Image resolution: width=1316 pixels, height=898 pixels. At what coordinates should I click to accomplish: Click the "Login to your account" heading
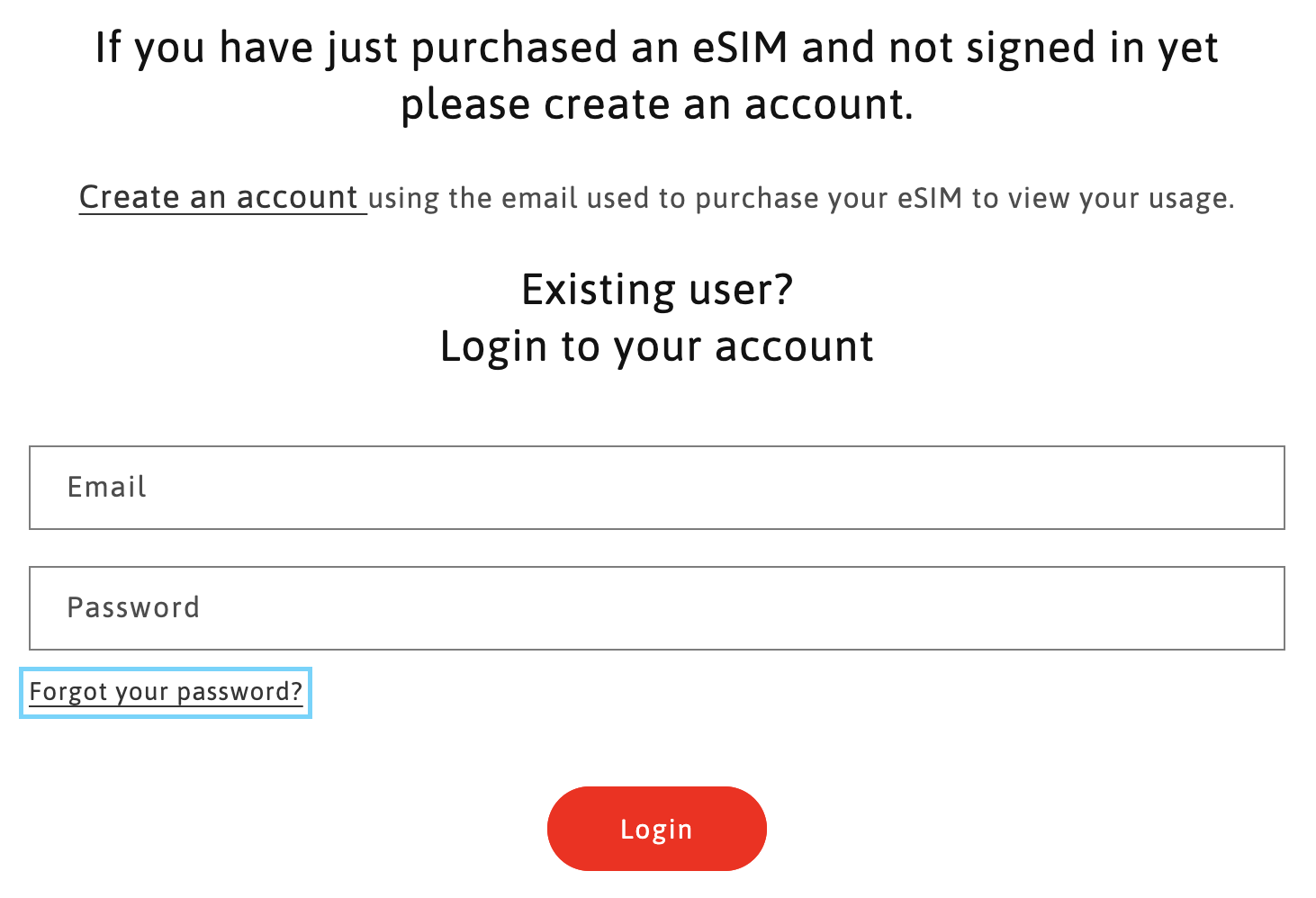(657, 346)
